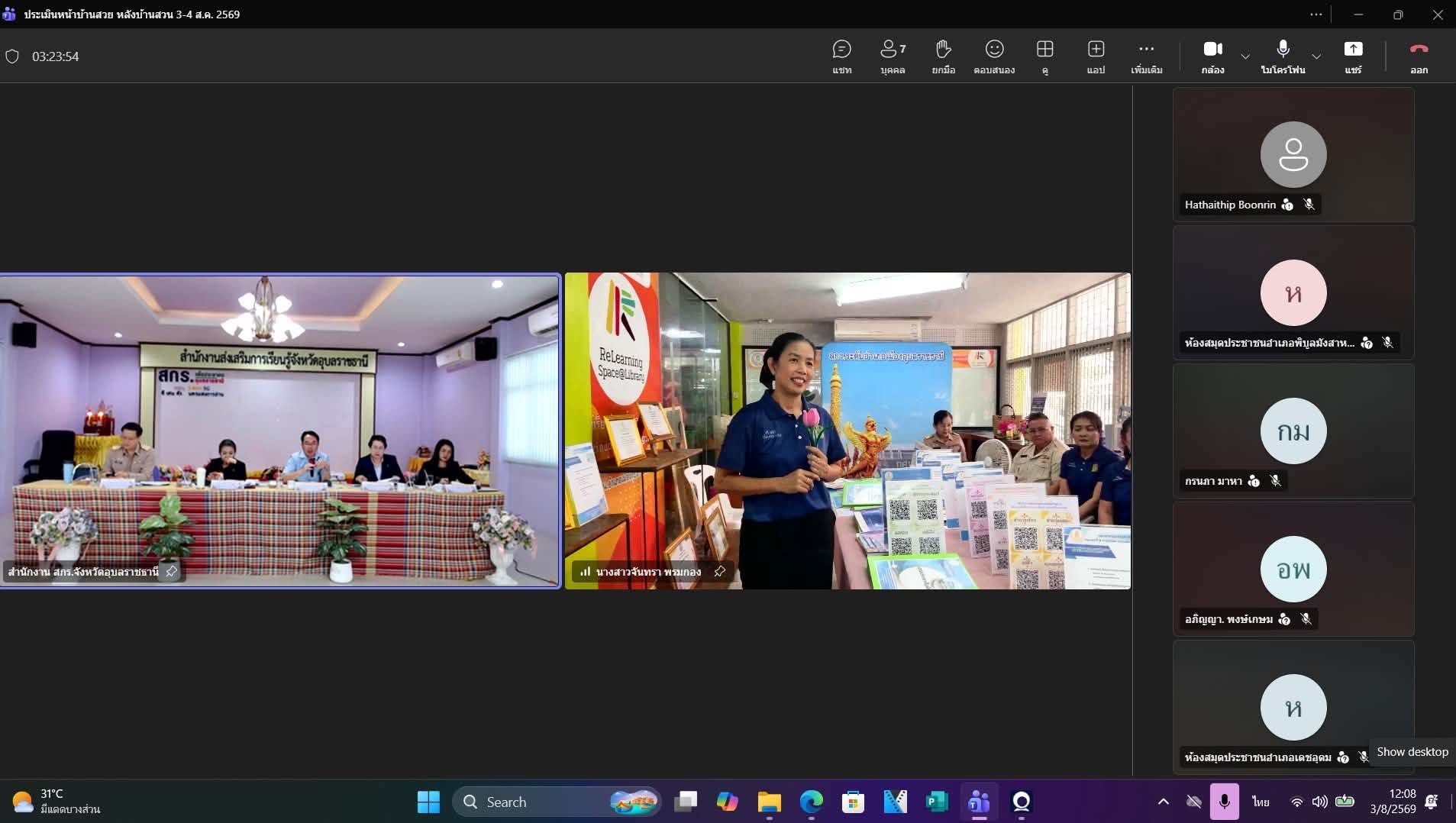Open Microsoft Store from the taskbar
Screen dimensions: 1456x823
point(853,802)
